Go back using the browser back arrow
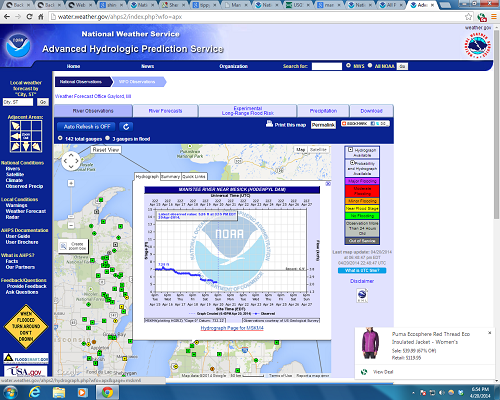Screen dimensions: 500x400 click(x=7, y=17)
